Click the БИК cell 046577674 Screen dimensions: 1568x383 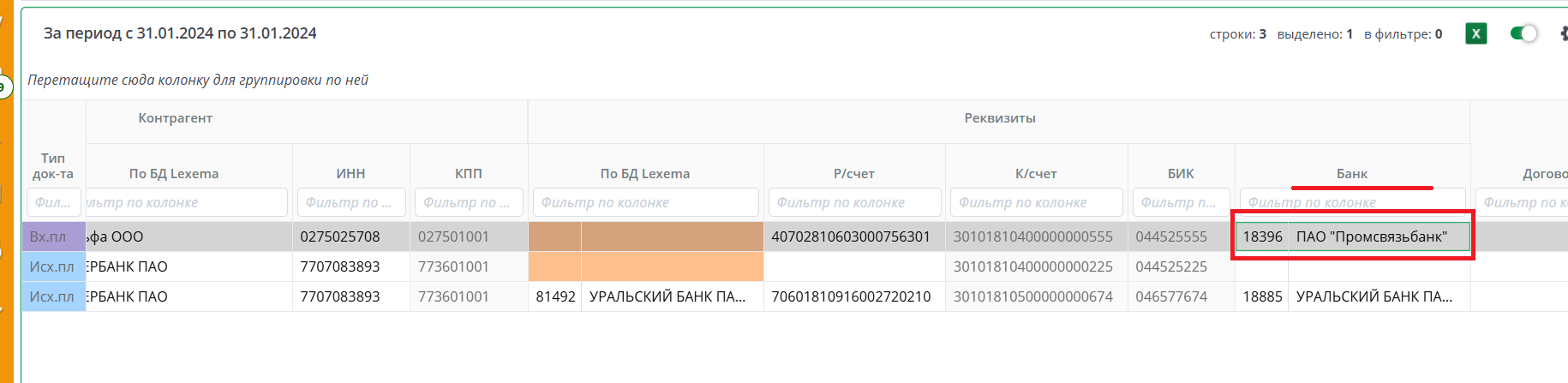[1171, 296]
